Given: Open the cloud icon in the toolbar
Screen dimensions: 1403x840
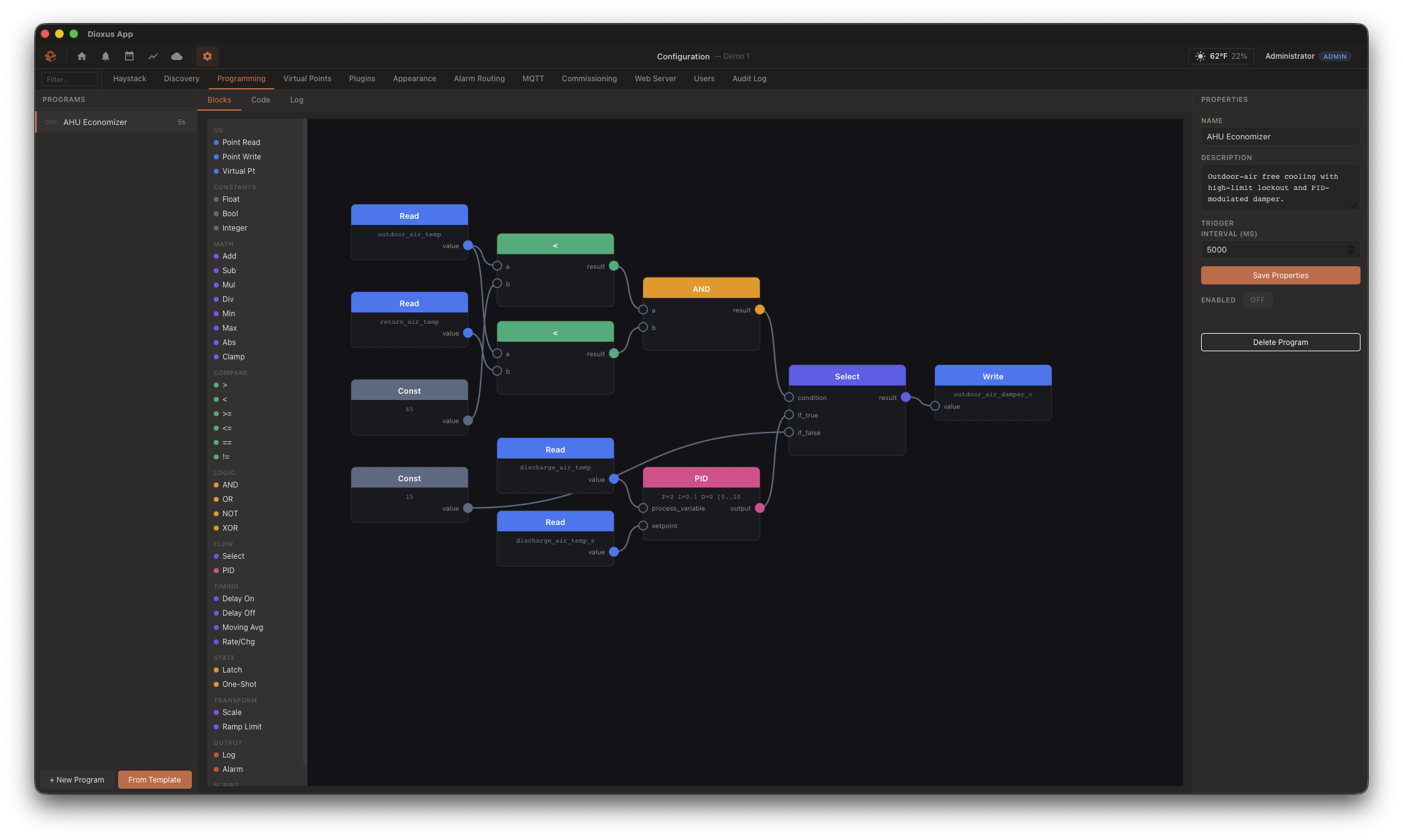Looking at the screenshot, I should click(177, 56).
